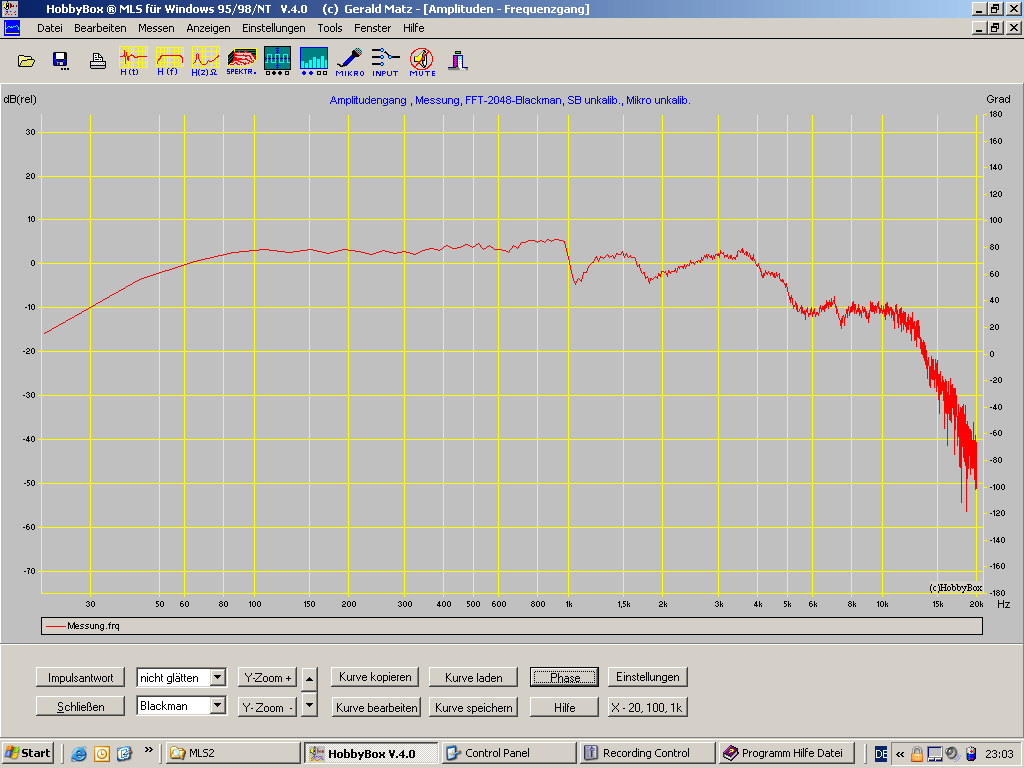Click Kurve bearbeiten button

[377, 707]
